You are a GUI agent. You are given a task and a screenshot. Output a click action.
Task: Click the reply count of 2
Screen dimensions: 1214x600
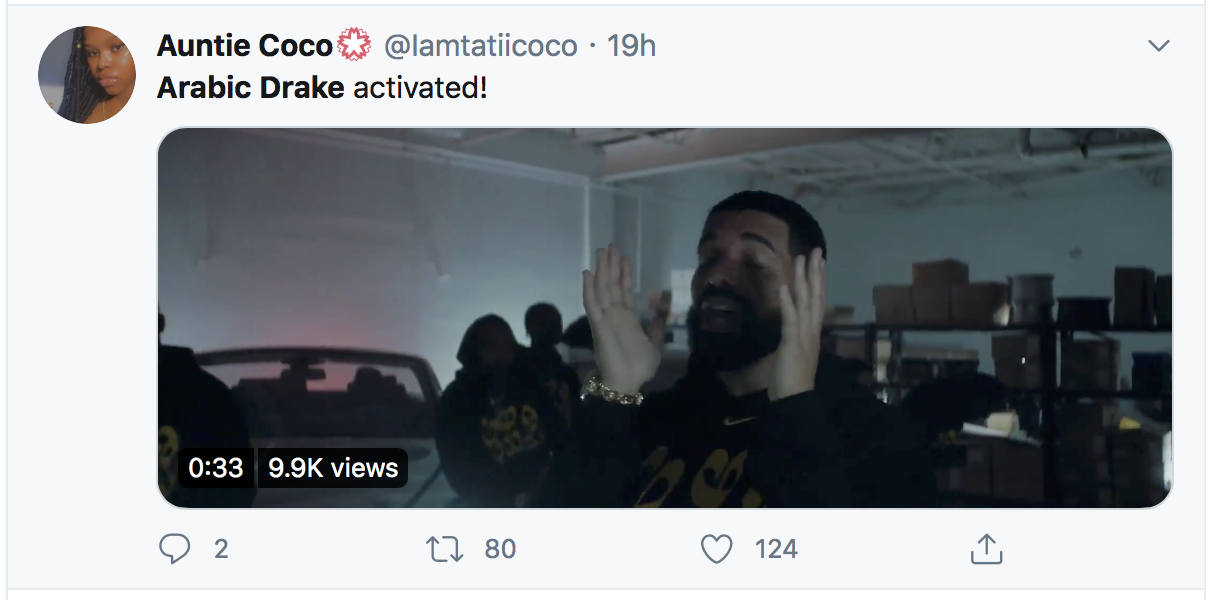[x=221, y=548]
